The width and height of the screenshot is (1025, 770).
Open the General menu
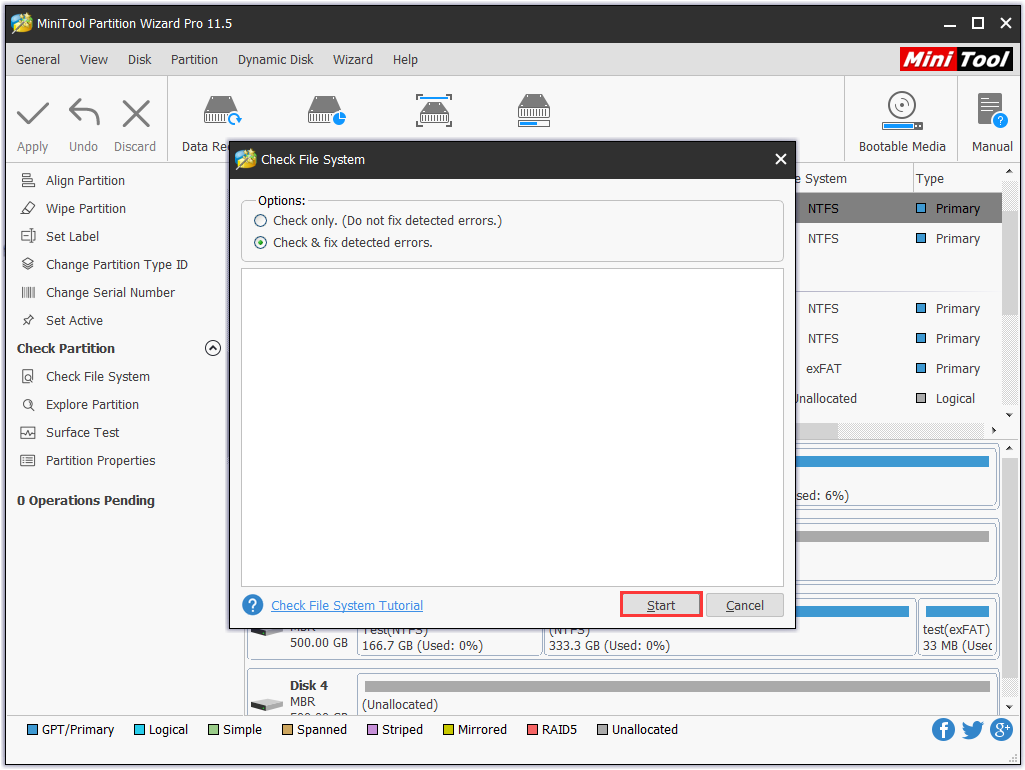(x=38, y=59)
